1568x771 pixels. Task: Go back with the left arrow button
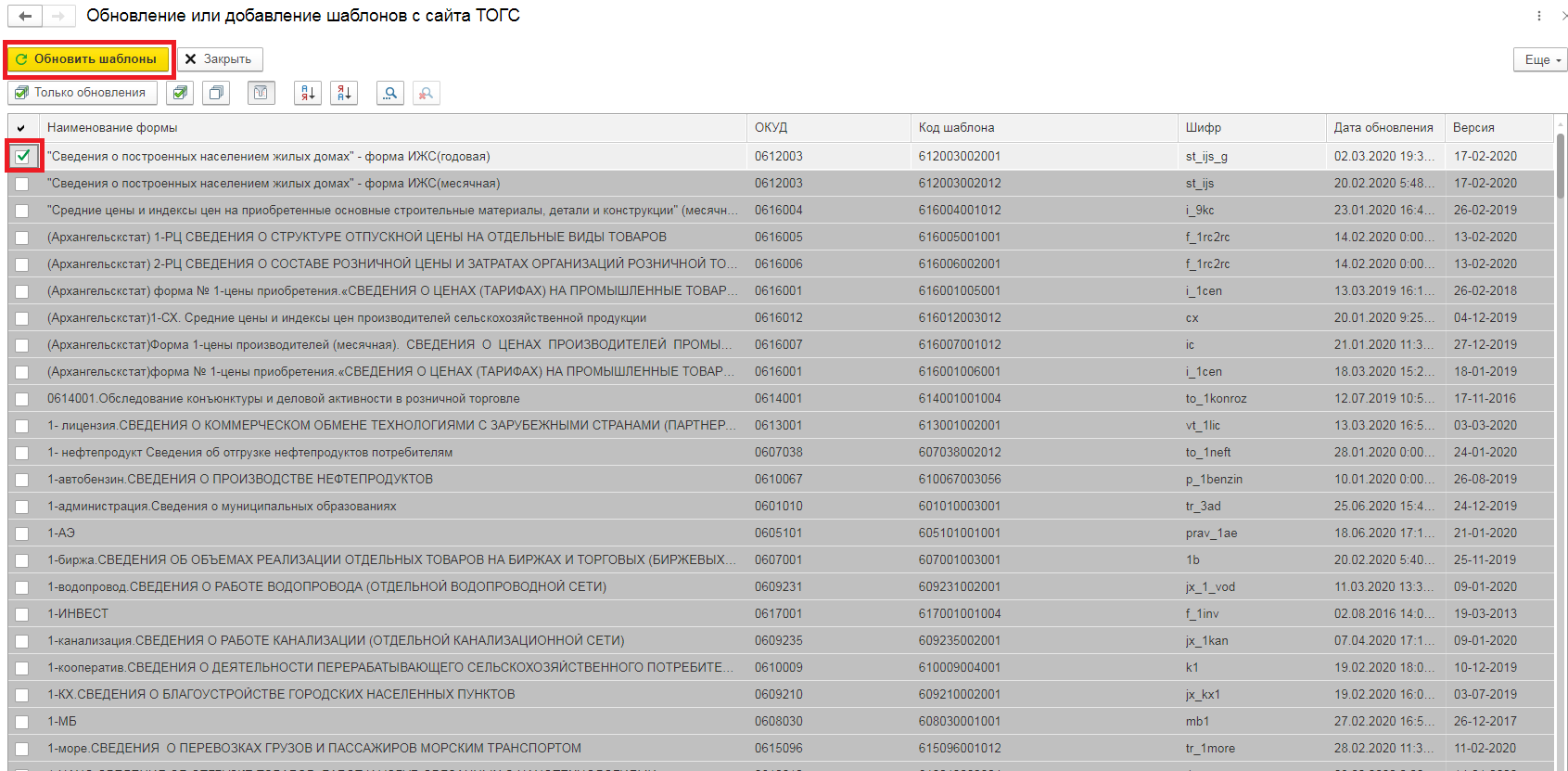[25, 16]
